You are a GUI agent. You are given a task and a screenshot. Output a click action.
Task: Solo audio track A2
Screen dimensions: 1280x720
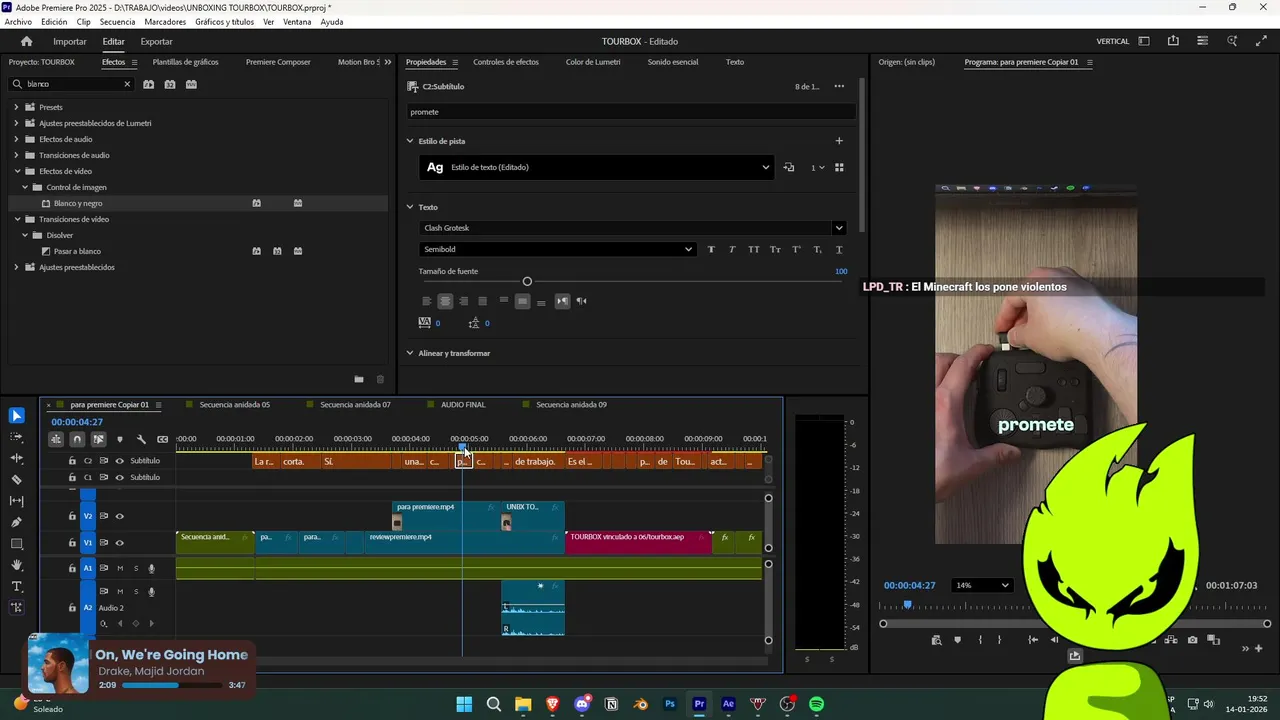136,591
